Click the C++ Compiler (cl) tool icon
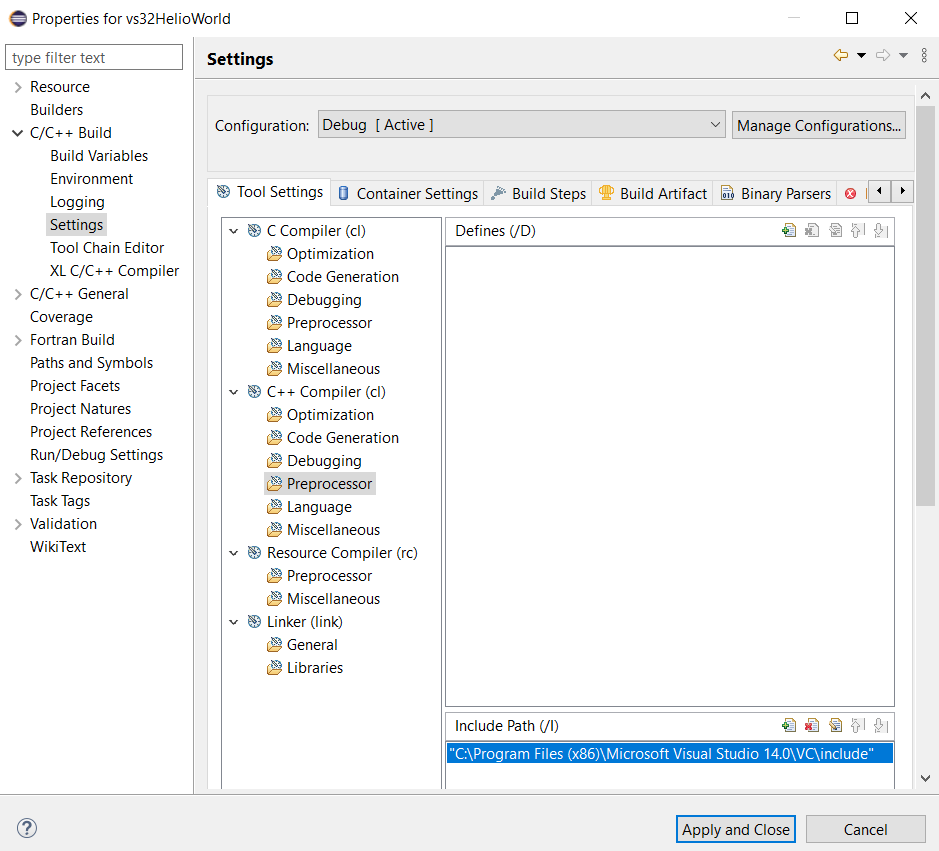Screen dimensions: 939x851 click(255, 392)
